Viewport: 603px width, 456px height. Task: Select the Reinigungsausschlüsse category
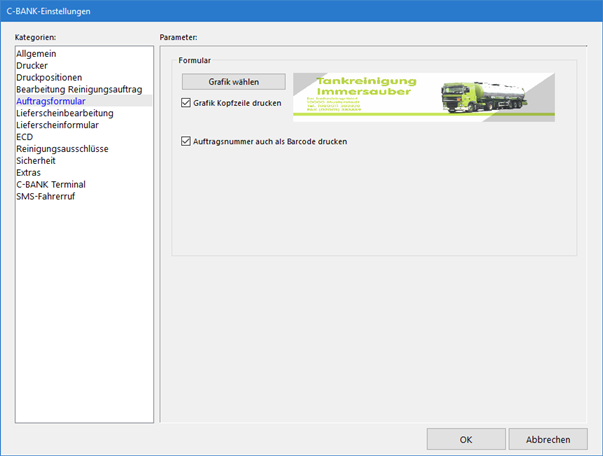[x=62, y=149]
